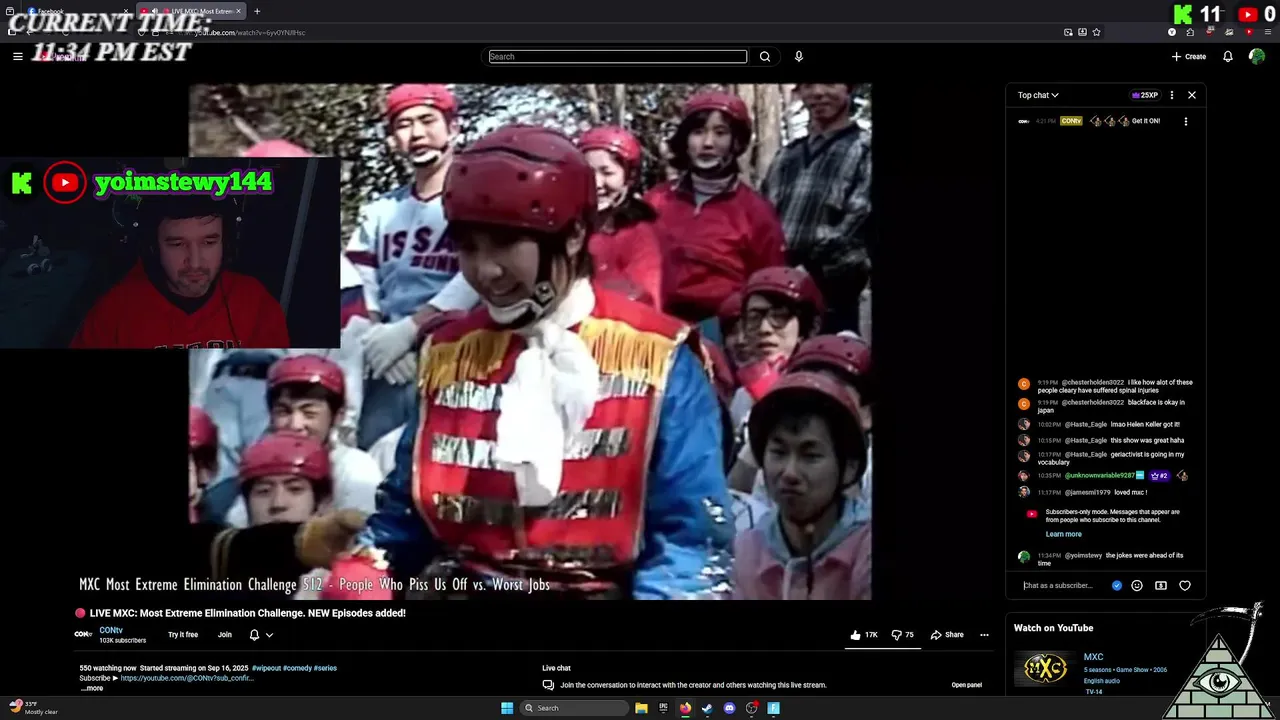Close the live chat panel
The width and height of the screenshot is (1280, 720).
coord(1192,95)
